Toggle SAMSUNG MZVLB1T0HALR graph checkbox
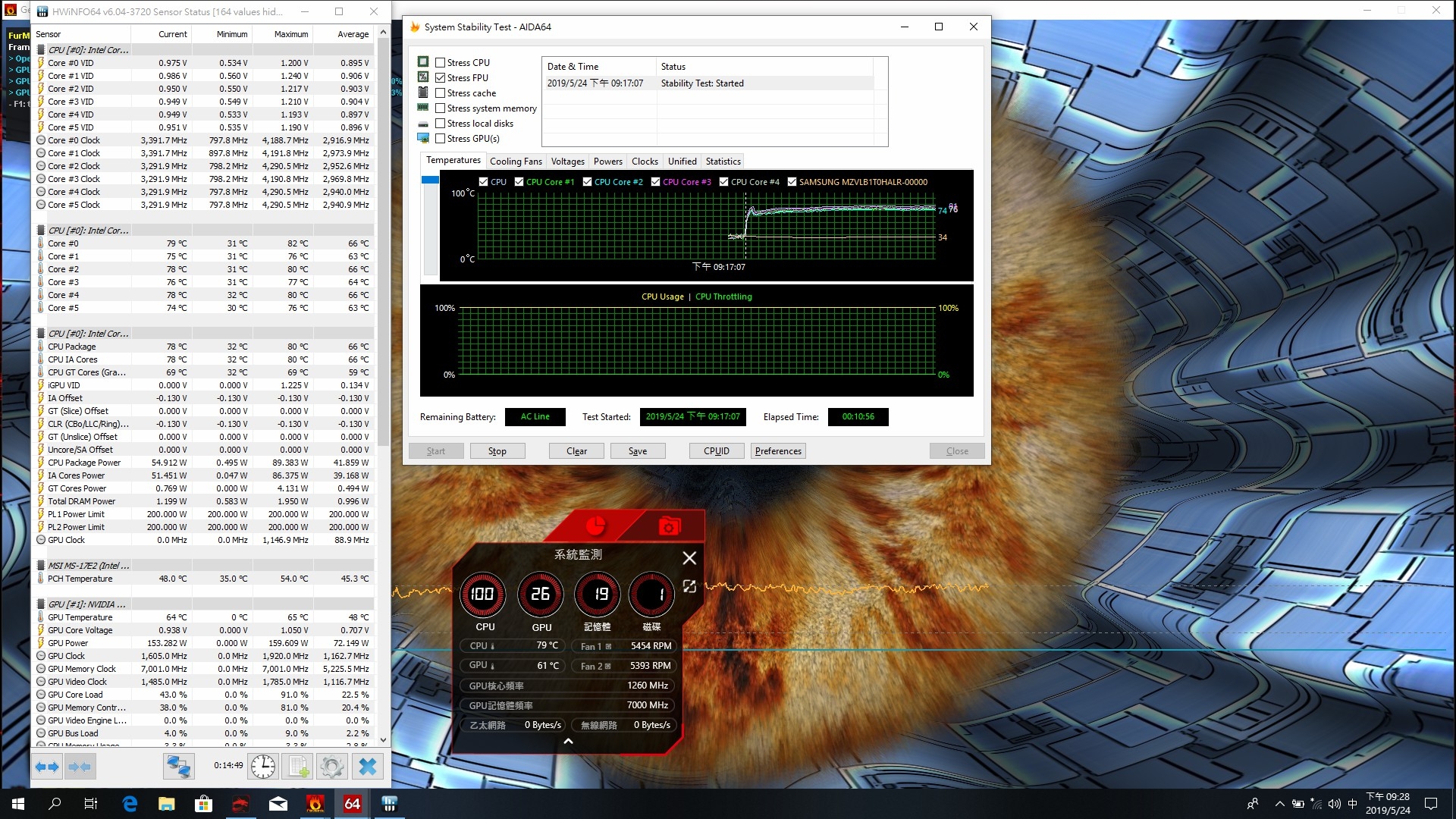Viewport: 1456px width, 819px height. coord(792,182)
